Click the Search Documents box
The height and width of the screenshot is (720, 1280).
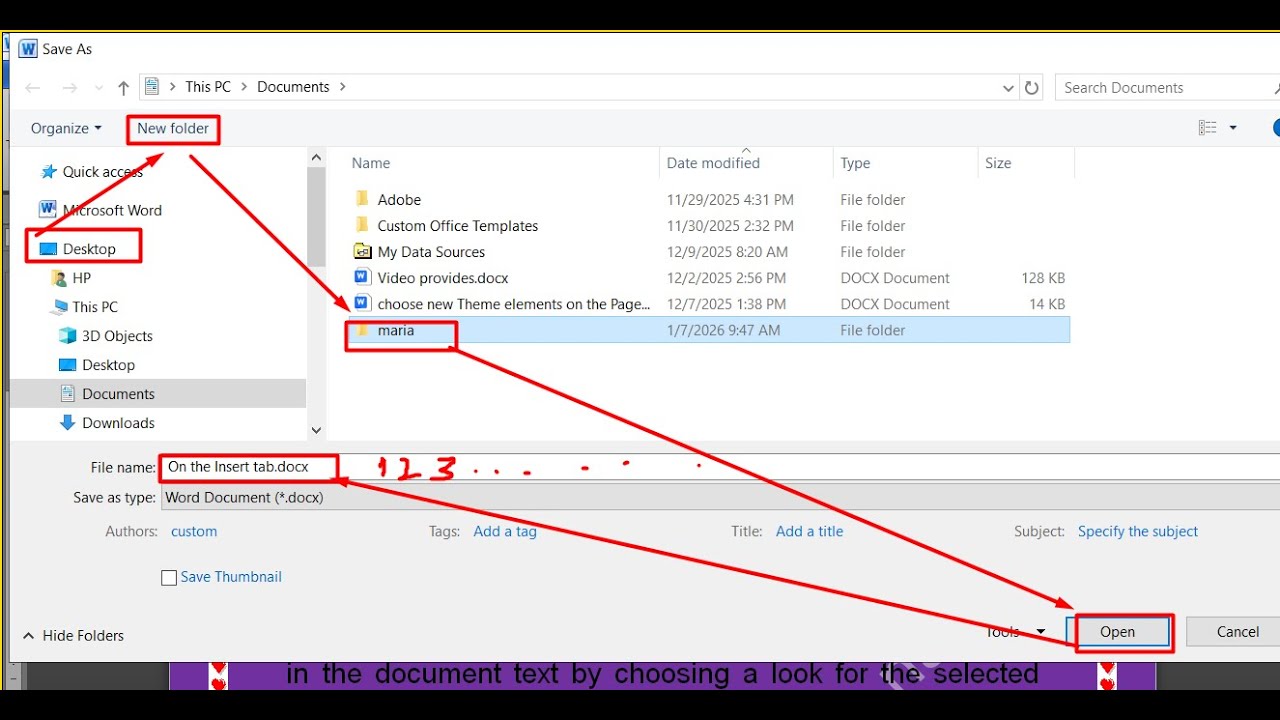tap(1165, 88)
